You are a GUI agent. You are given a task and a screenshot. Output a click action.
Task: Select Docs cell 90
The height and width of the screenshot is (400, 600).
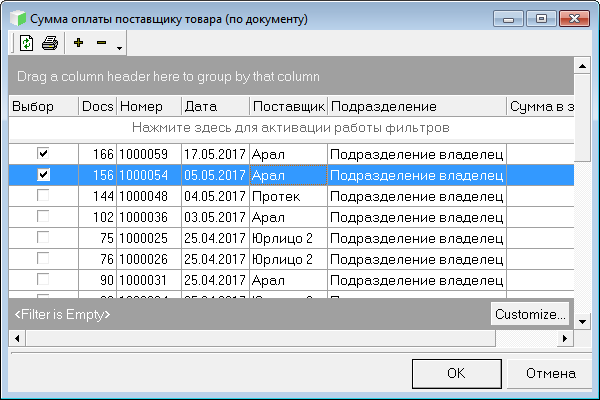[98, 281]
